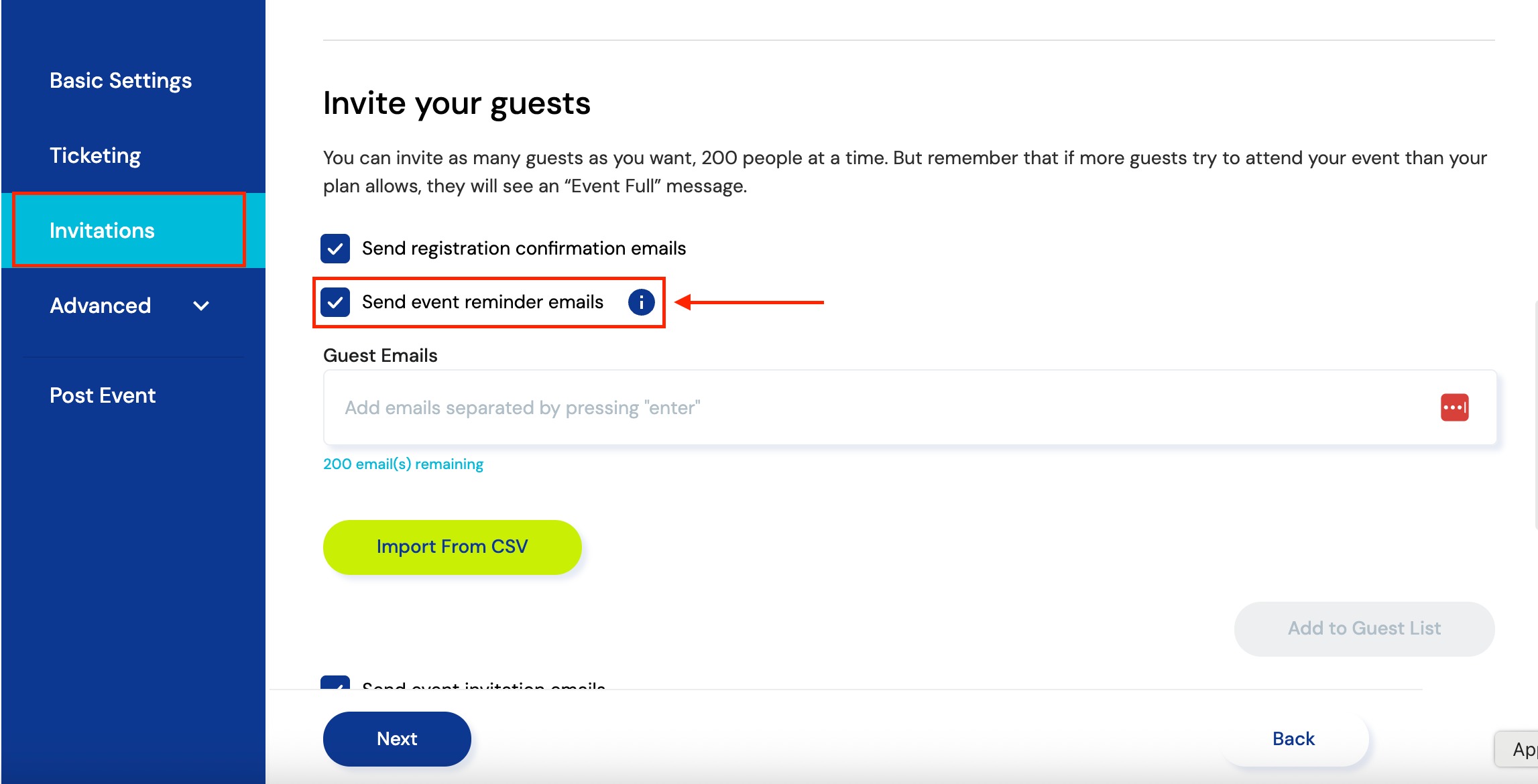Open the Advanced sidebar menu
The width and height of the screenshot is (1538, 784).
tap(101, 306)
